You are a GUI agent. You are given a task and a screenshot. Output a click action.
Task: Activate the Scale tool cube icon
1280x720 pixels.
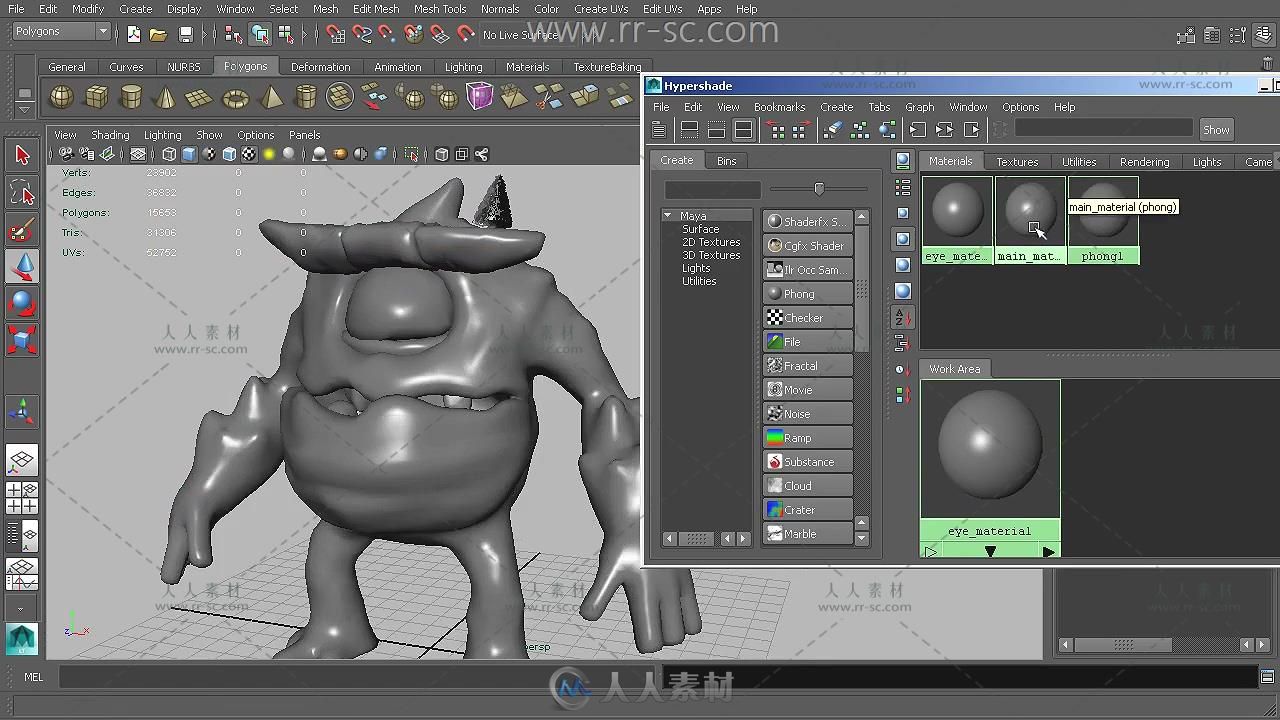pos(22,340)
